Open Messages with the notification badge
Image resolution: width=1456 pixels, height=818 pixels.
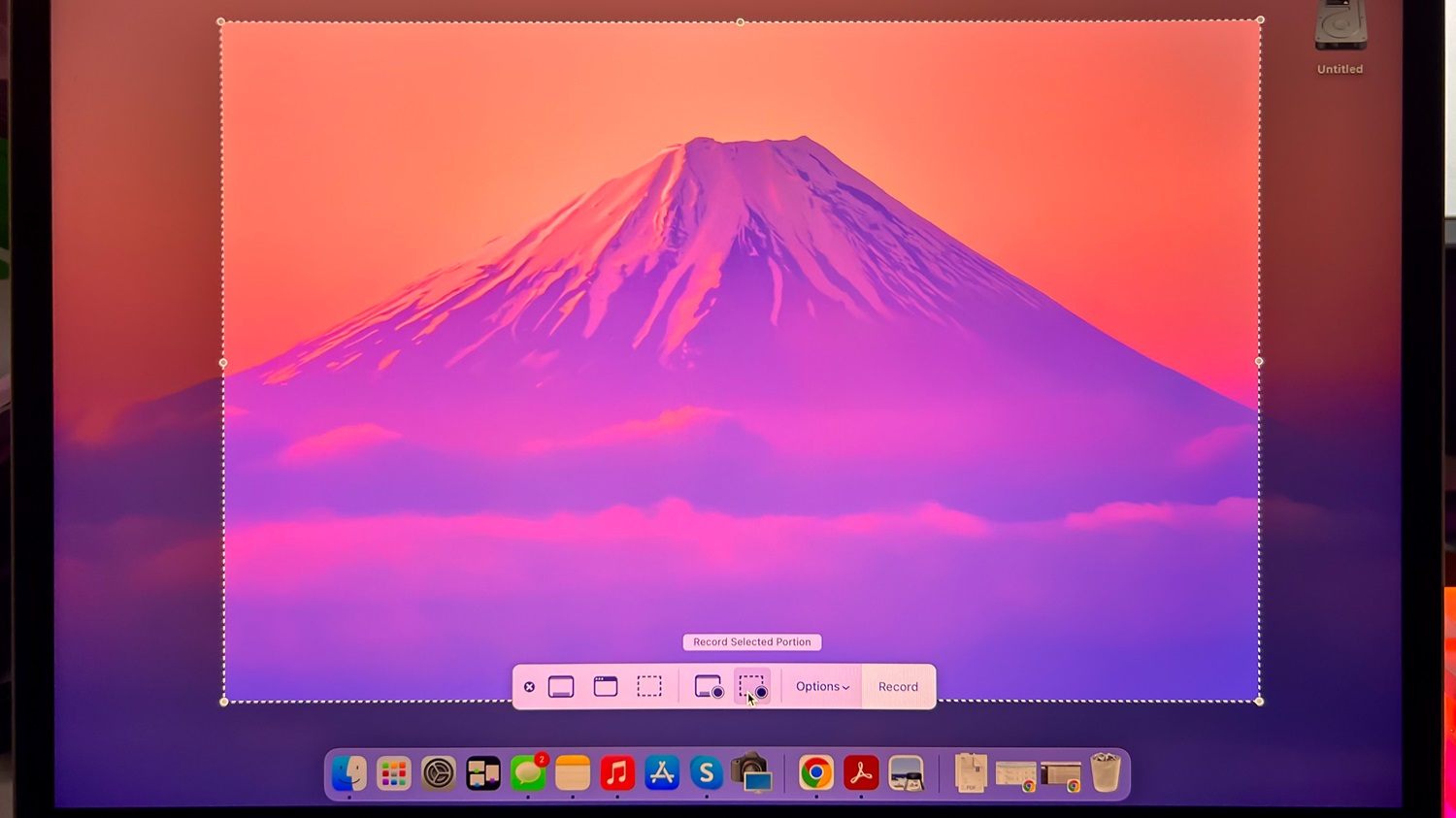528,773
